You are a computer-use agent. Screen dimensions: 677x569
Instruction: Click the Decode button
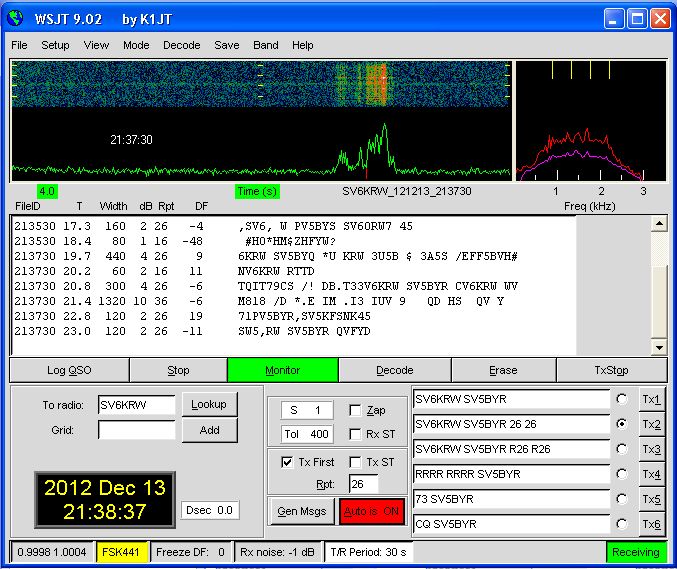click(x=395, y=370)
